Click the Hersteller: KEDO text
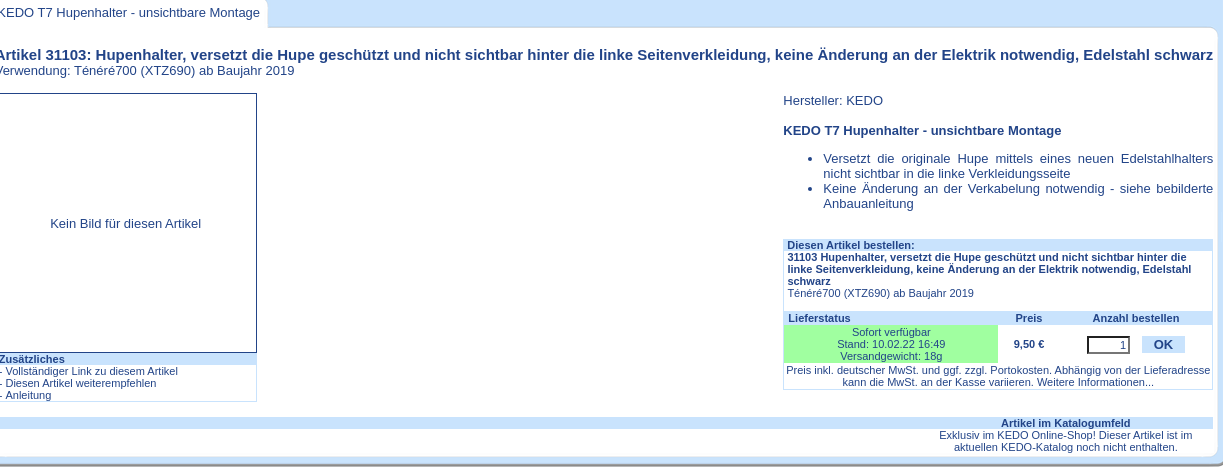The image size is (1223, 467). [833, 100]
